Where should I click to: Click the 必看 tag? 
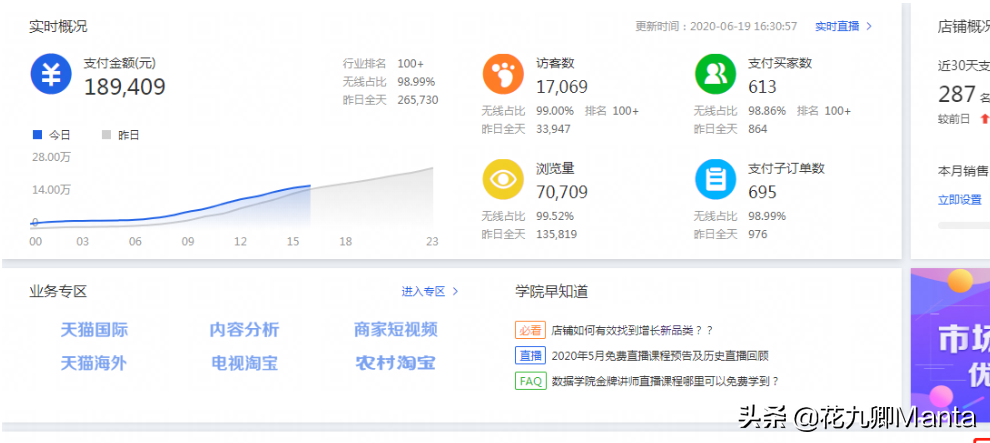[530, 330]
